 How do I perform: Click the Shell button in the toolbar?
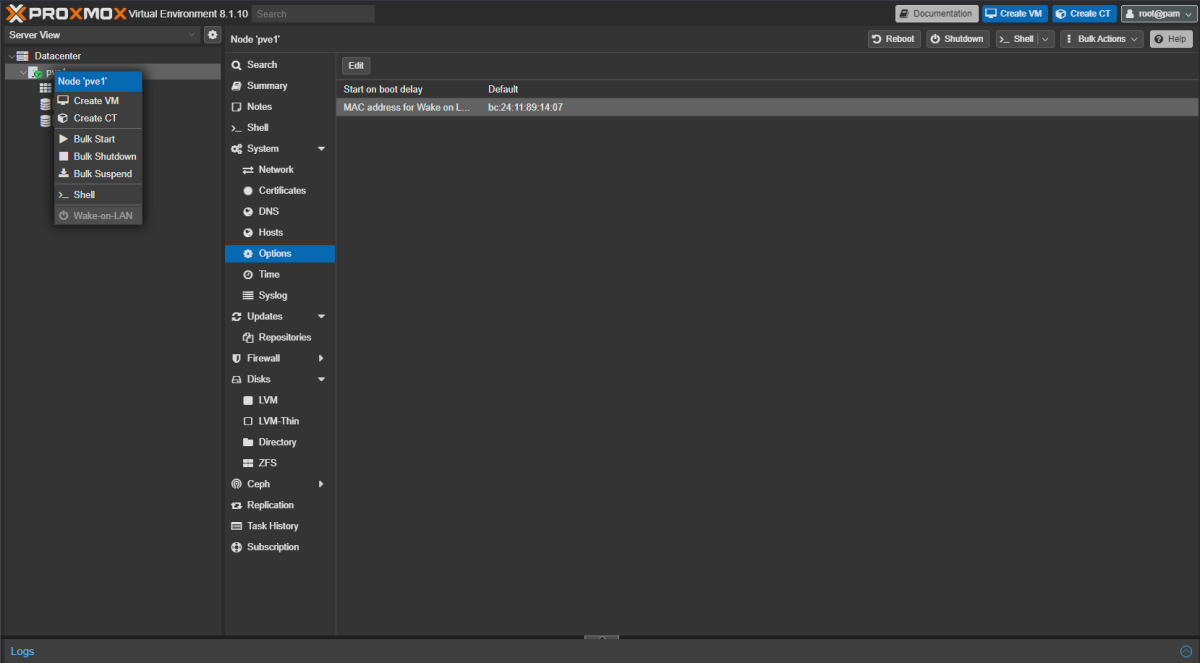[1017, 39]
